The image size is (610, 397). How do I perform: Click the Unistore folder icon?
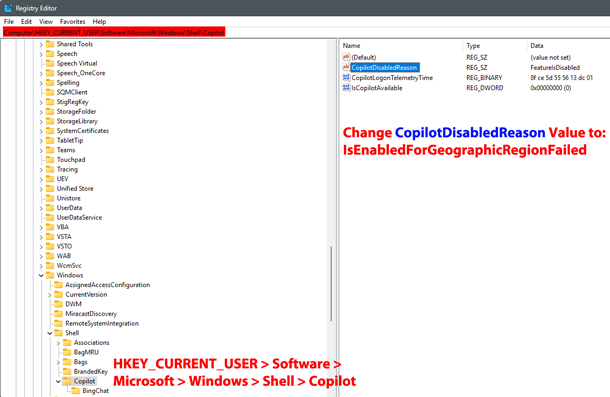pyautogui.click(x=50, y=198)
